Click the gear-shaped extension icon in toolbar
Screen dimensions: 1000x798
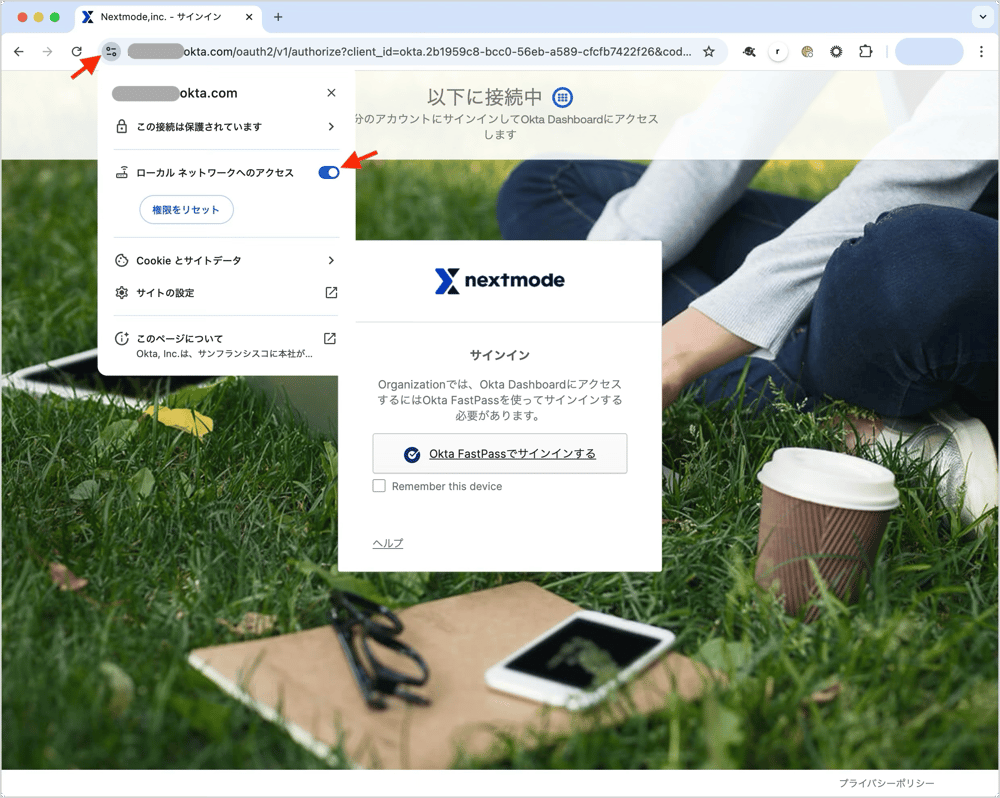pyautogui.click(x=836, y=52)
